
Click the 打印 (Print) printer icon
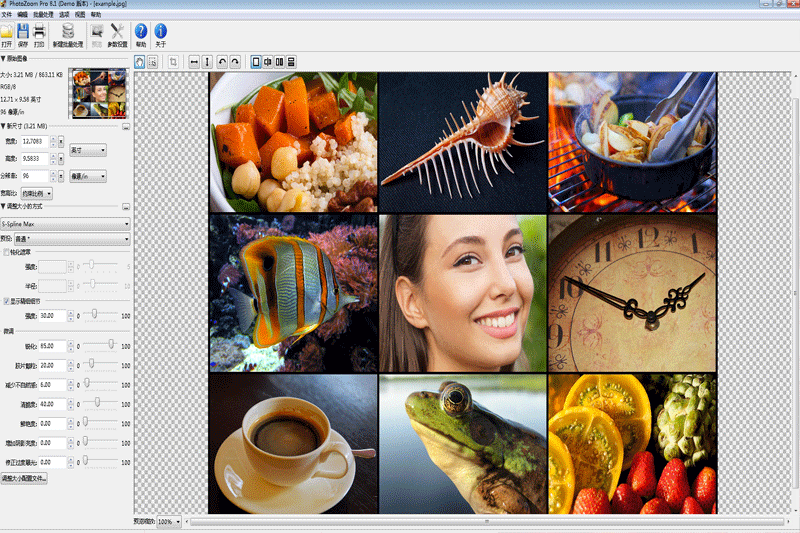[39, 34]
